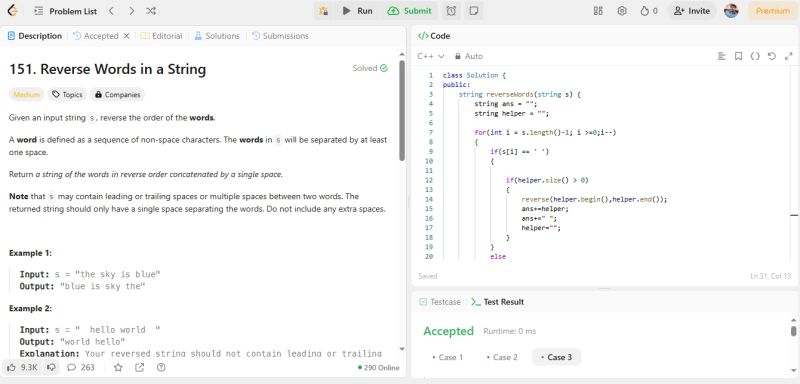Pick a random problem shuffle icon
This screenshot has height=384, width=800.
151,11
